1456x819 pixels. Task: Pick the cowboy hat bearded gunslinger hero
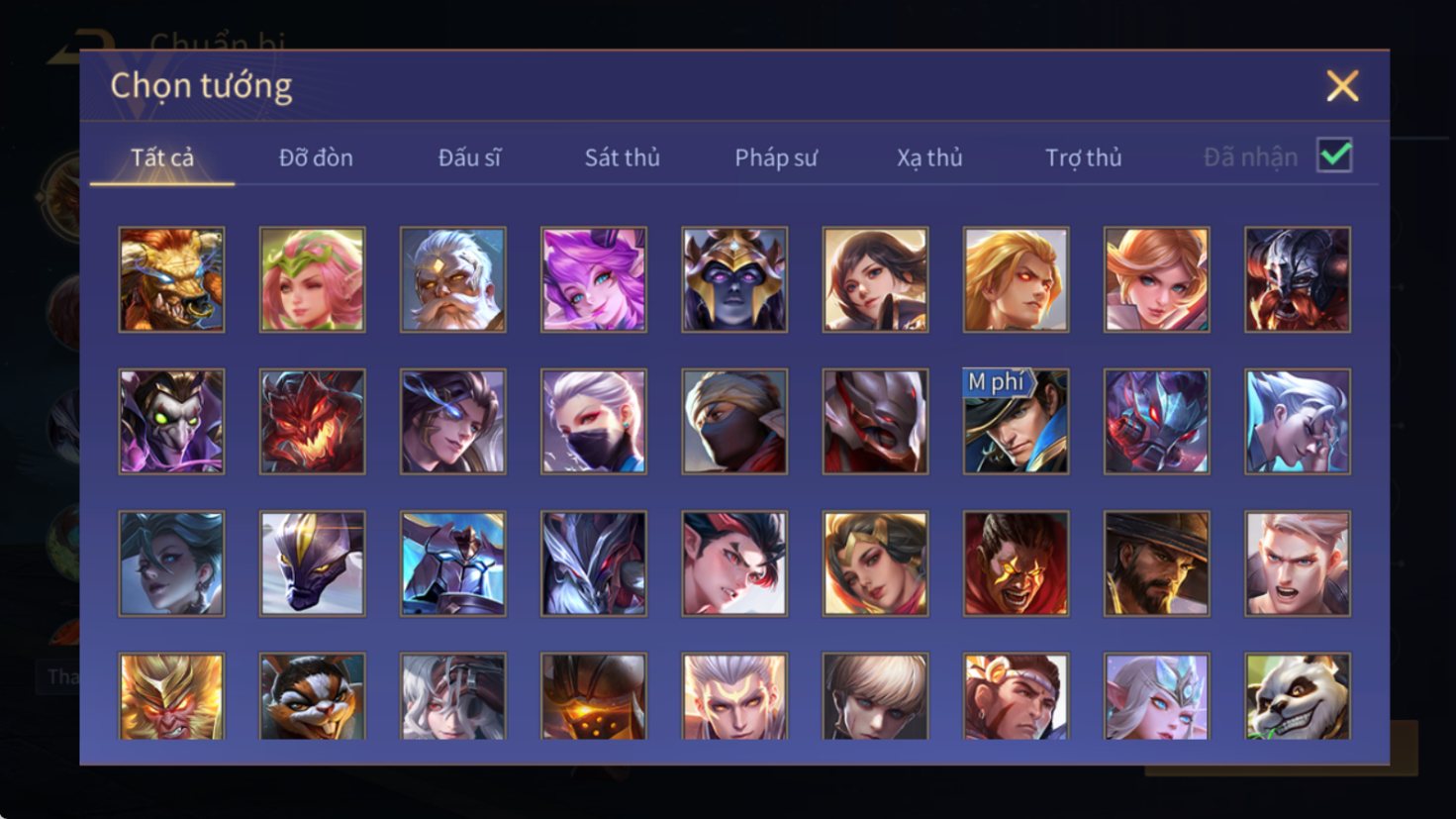(1156, 563)
